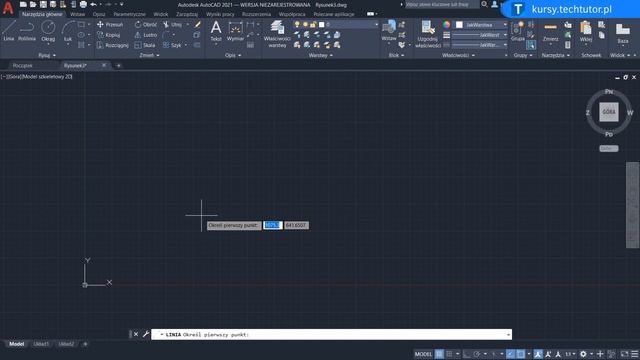Click the Wstaw (insert block) icon
This screenshot has height=360, width=640.
click(x=389, y=31)
